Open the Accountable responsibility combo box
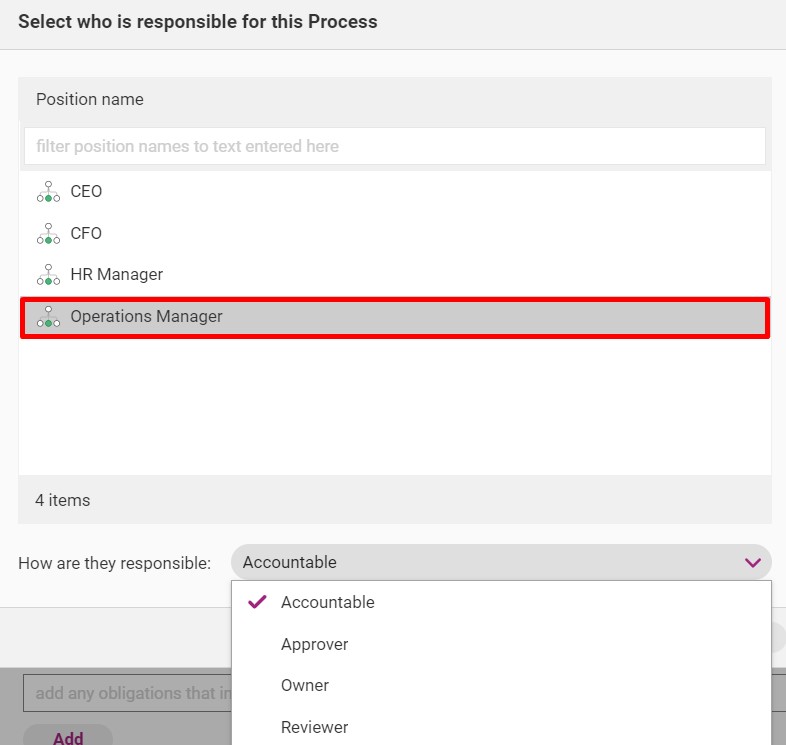This screenshot has width=786, height=745. point(501,562)
